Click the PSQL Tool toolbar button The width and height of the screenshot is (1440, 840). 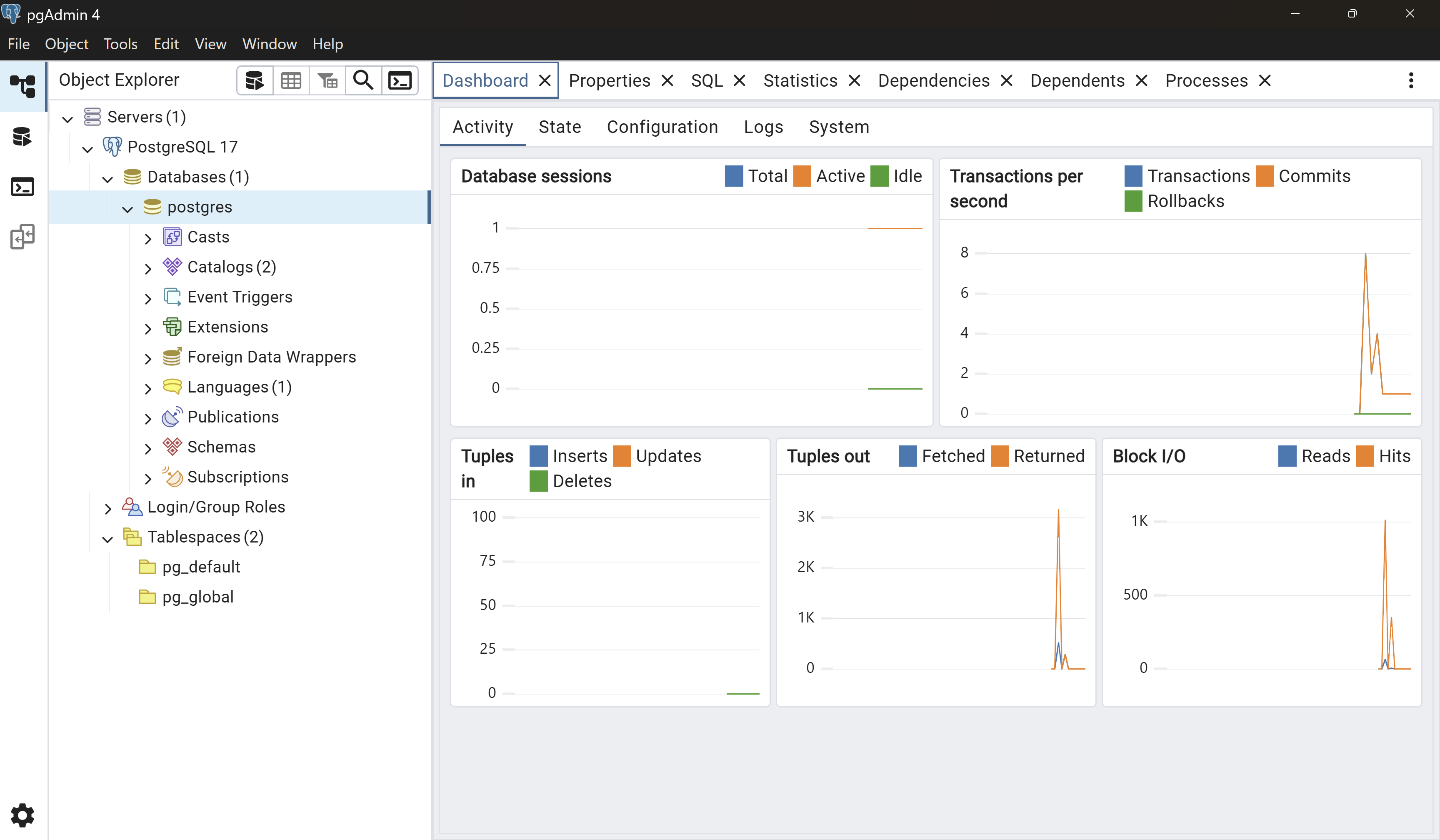[x=400, y=80]
